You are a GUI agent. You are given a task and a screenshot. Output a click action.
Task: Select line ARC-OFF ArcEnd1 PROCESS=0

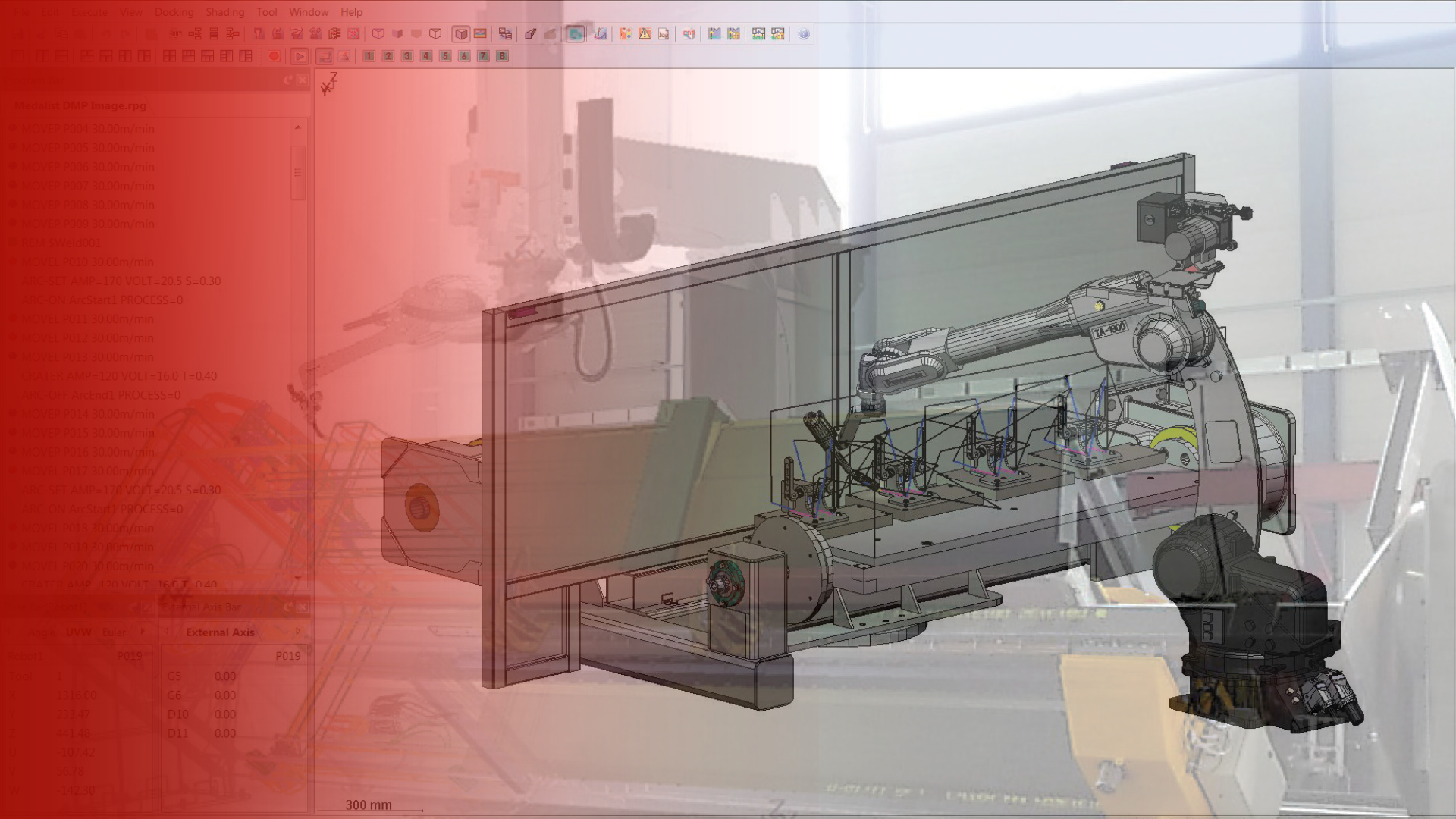pos(101,395)
